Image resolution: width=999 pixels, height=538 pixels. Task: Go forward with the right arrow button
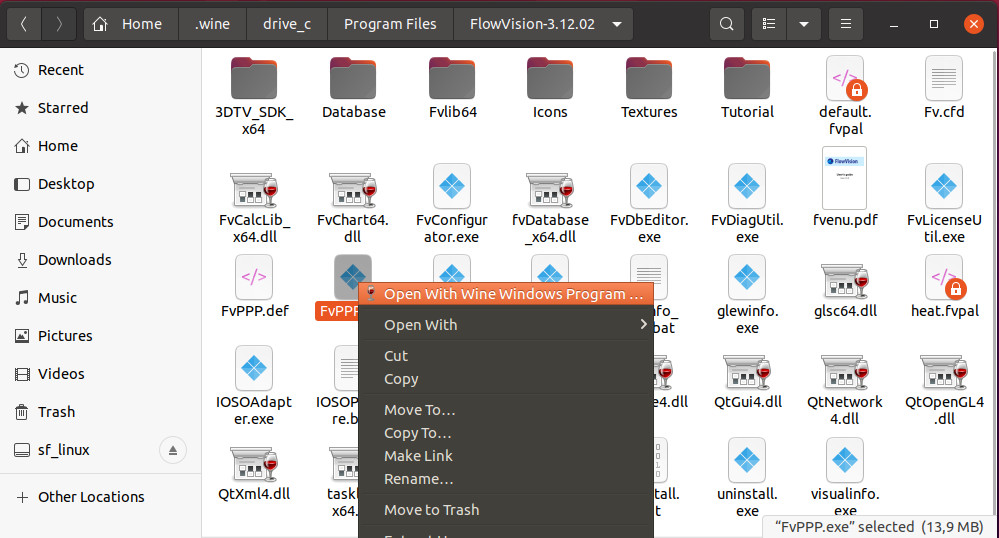pos(59,24)
